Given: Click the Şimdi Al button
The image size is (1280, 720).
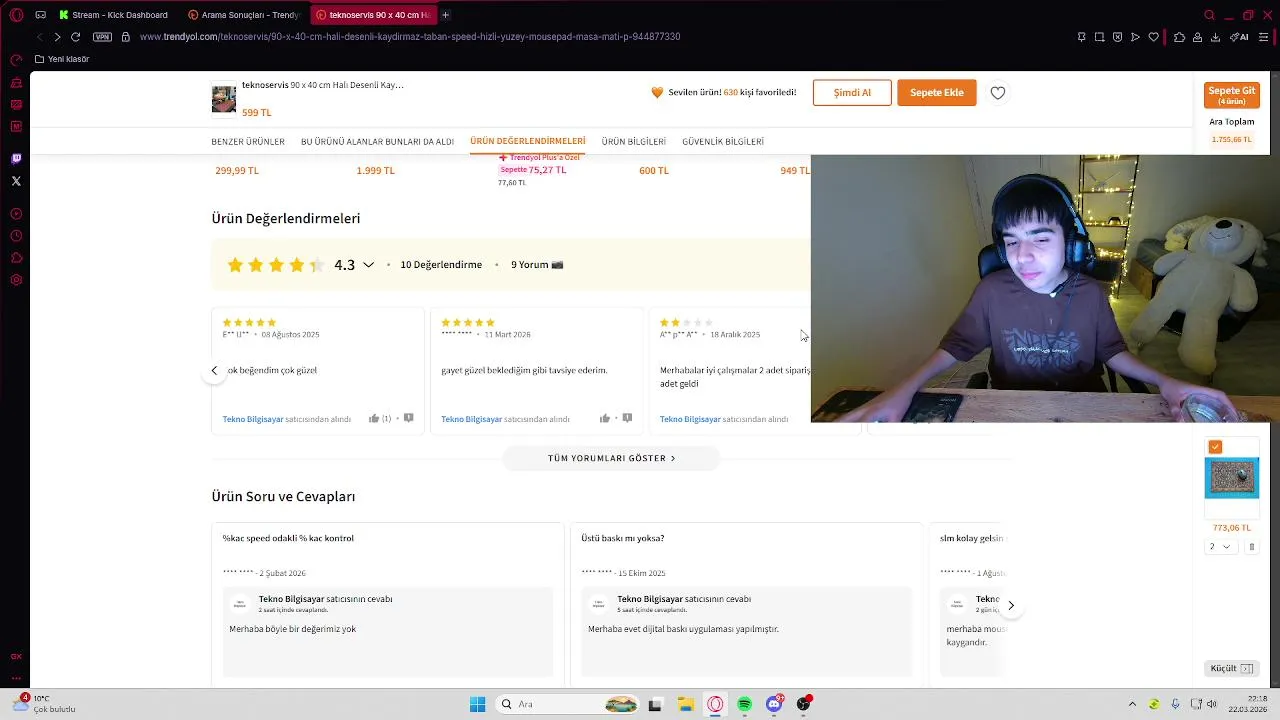Looking at the screenshot, I should coord(852,92).
